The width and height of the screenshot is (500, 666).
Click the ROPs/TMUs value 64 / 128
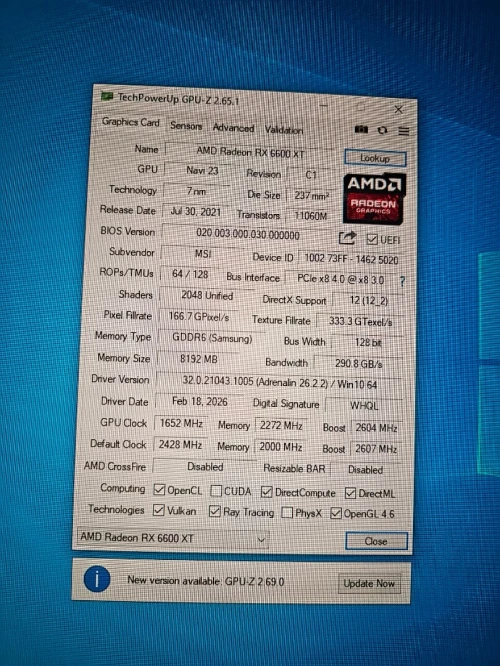click(190, 274)
